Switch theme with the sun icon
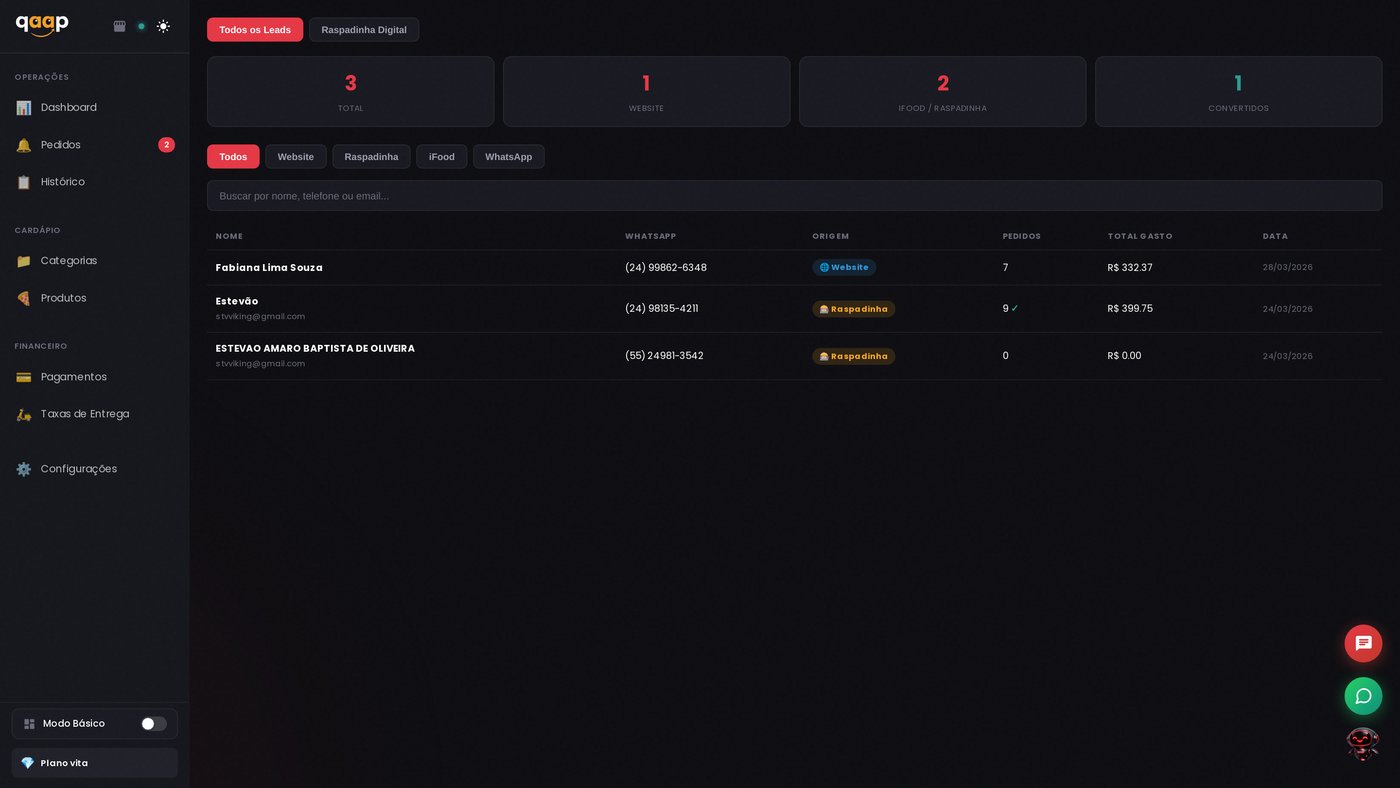1400x788 pixels. (x=163, y=26)
